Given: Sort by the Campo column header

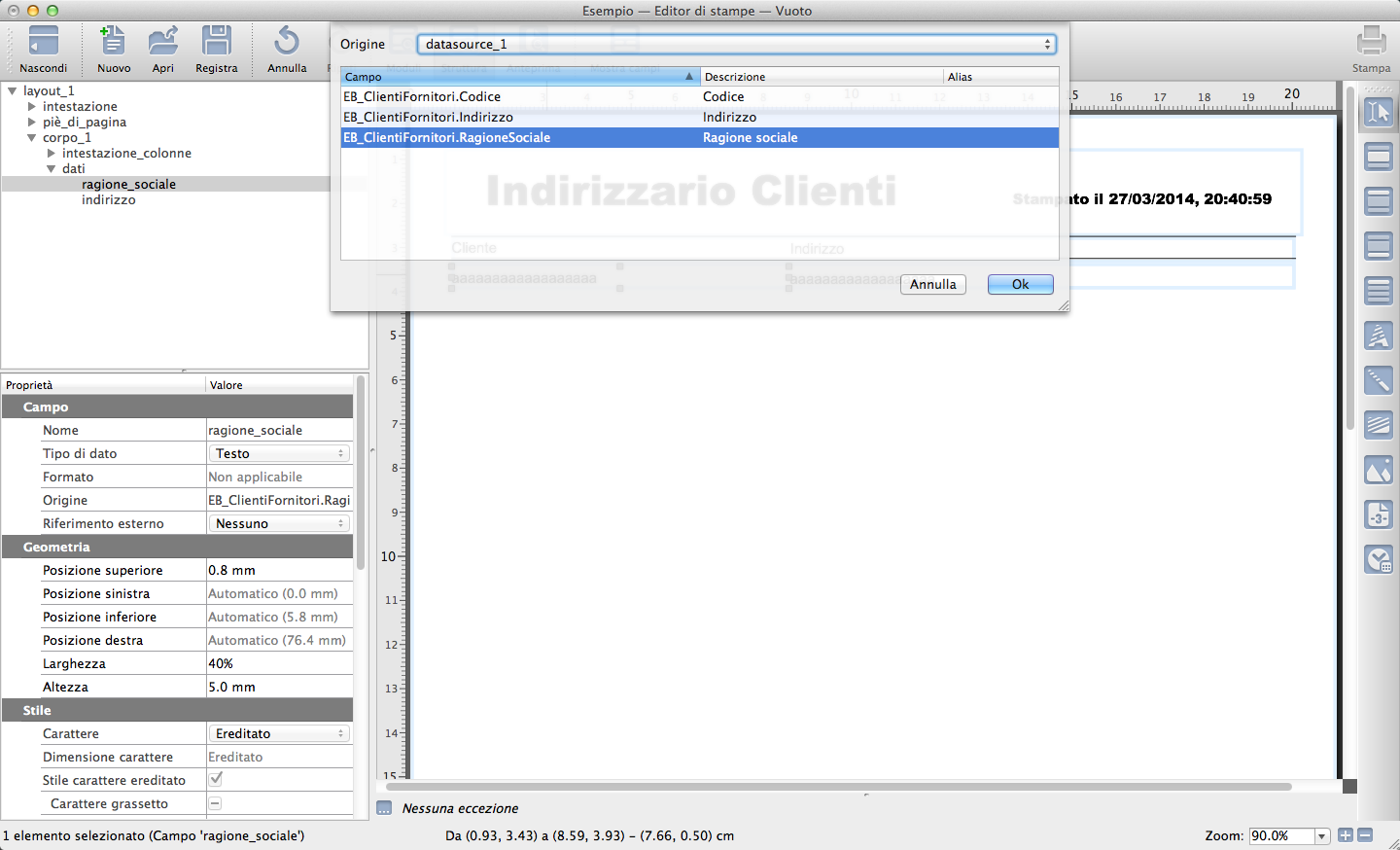Looking at the screenshot, I should point(519,77).
